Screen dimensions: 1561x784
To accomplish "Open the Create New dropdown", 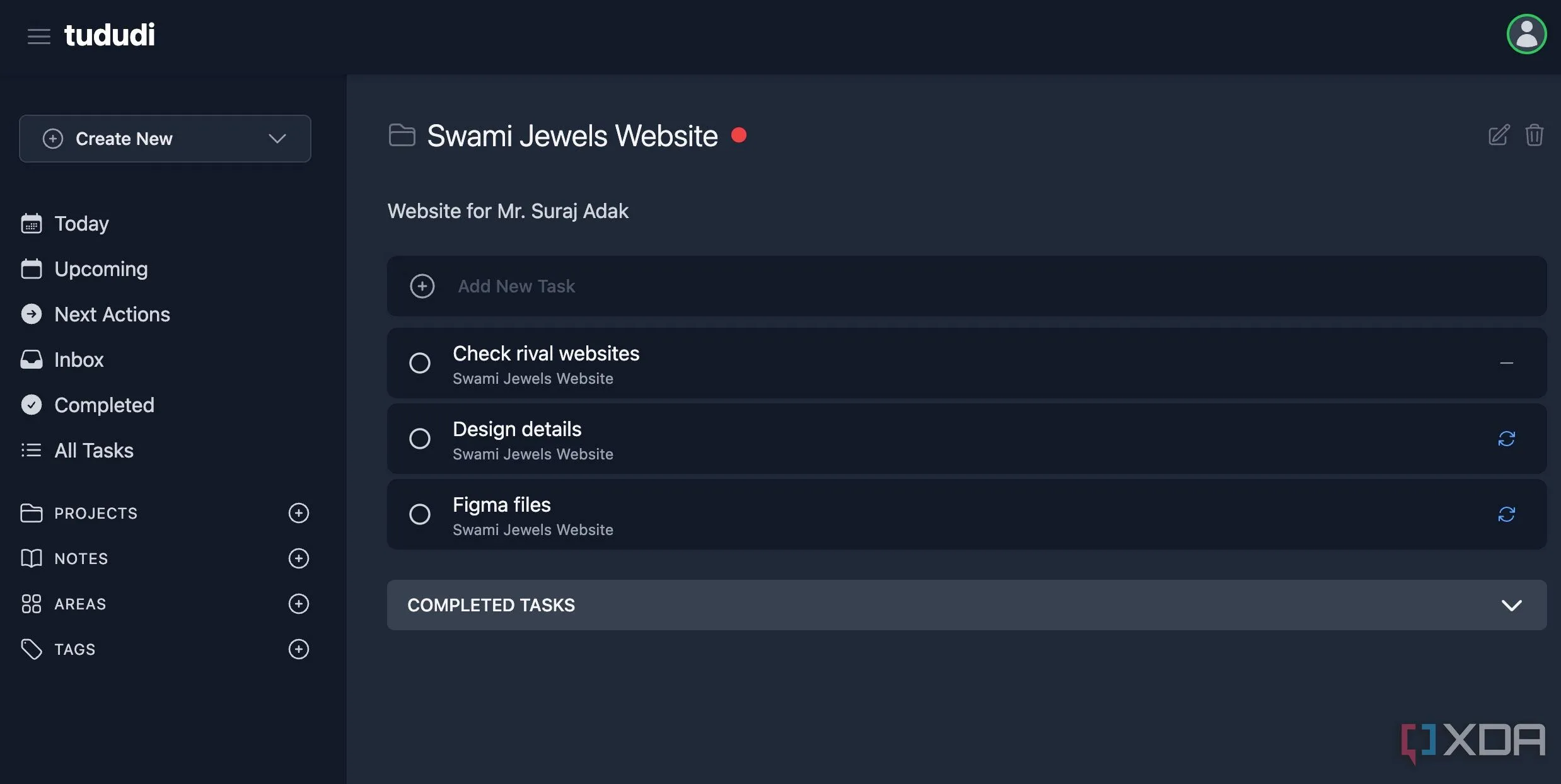I will (x=165, y=139).
